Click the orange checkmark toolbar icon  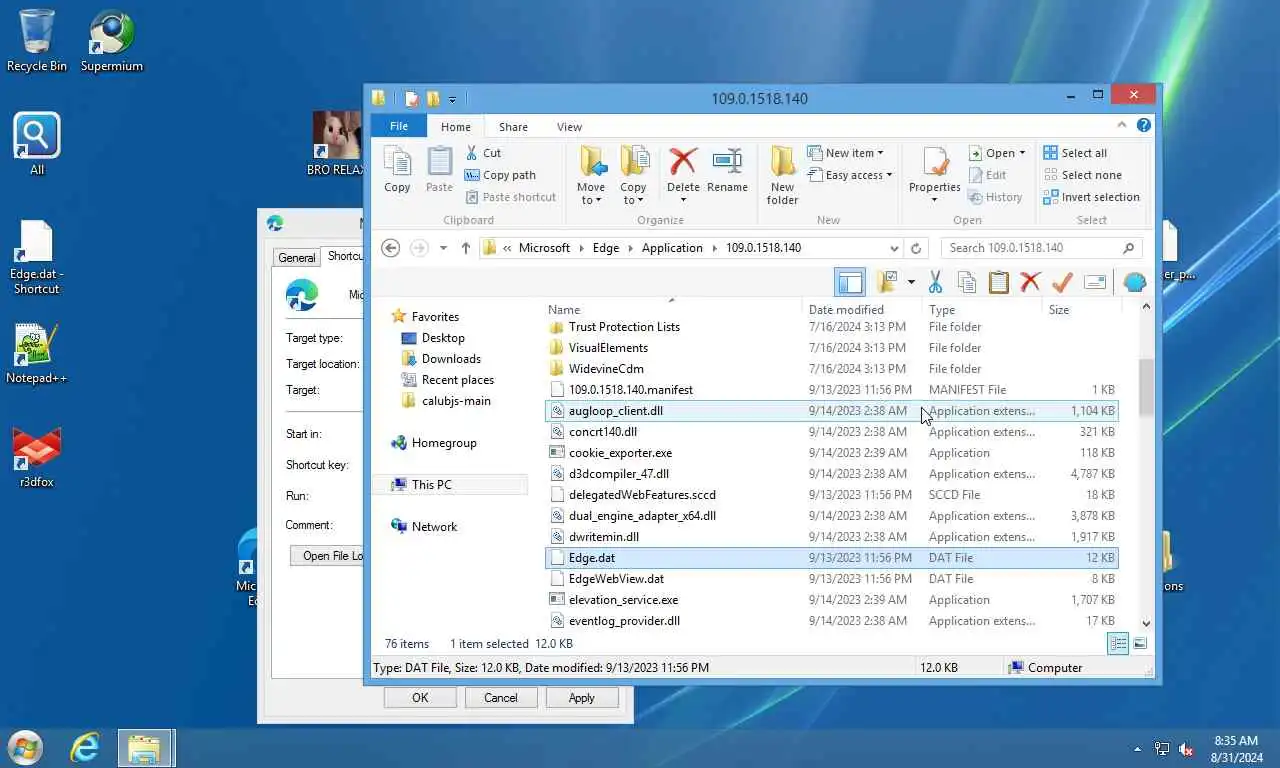click(1063, 283)
